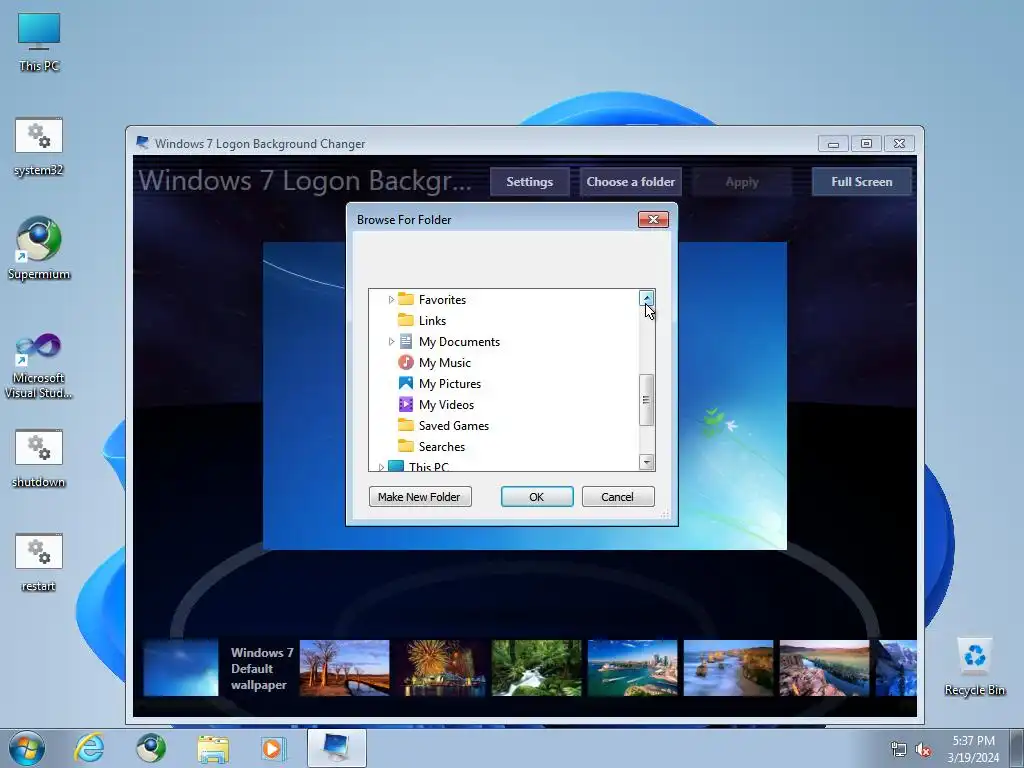The width and height of the screenshot is (1024, 768).
Task: Select the coastal sea stacks thumbnail
Action: tap(728, 667)
